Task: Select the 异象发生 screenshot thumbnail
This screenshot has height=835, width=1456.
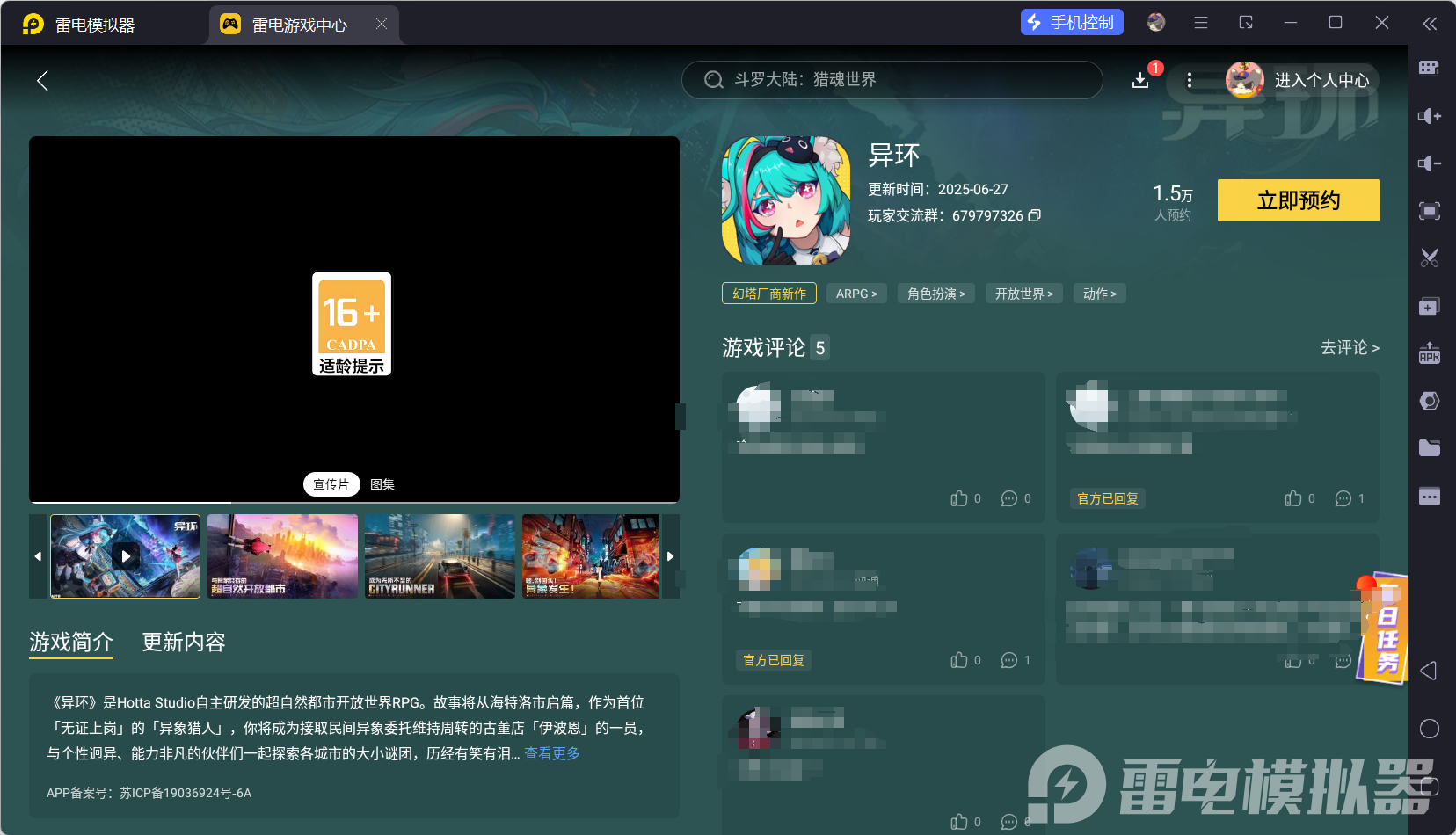Action: coord(591,556)
